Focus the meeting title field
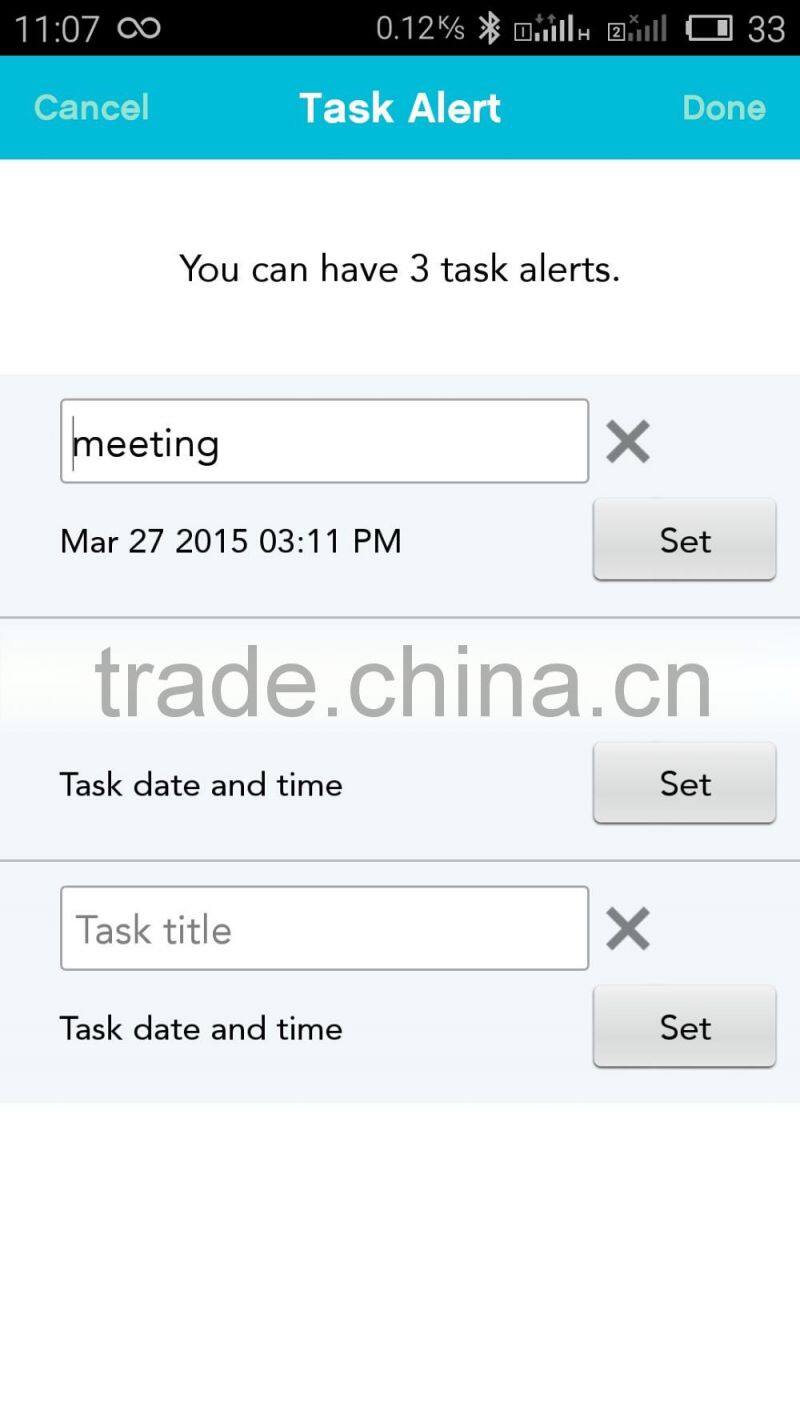800x1423 pixels. pos(324,441)
